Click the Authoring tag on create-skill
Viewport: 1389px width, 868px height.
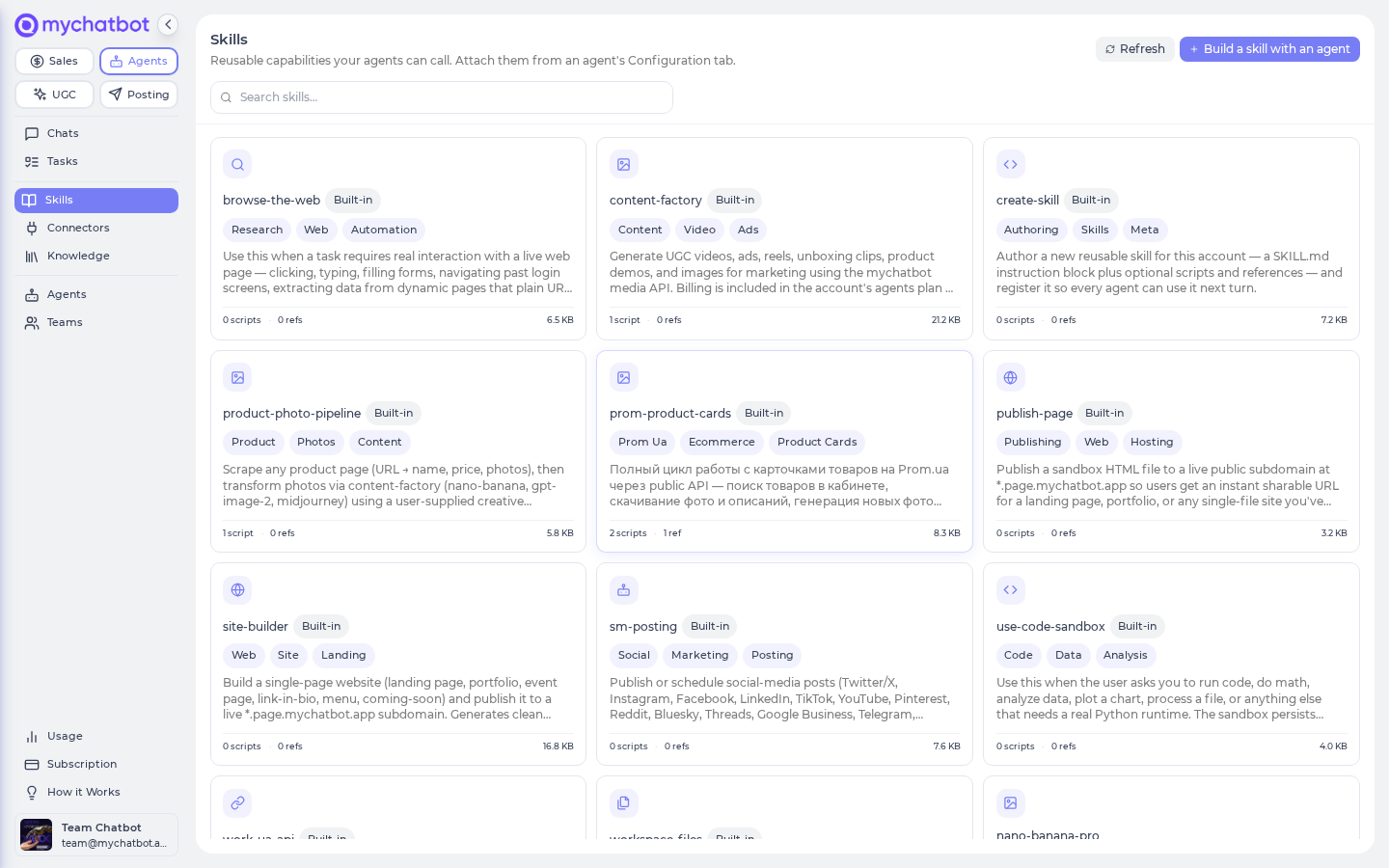pos(1031,231)
